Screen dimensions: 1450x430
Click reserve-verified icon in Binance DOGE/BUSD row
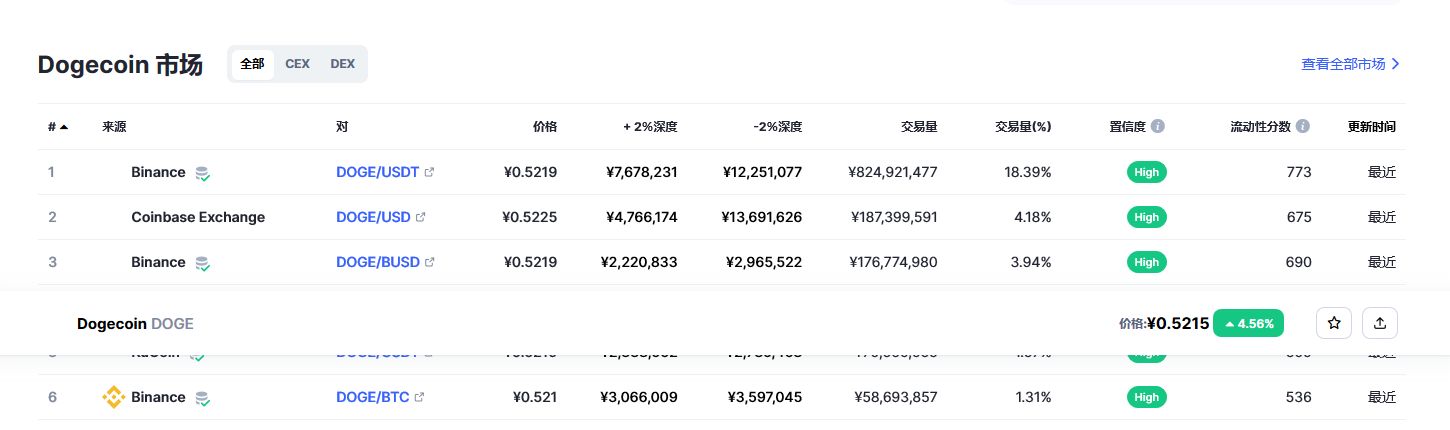click(202, 263)
